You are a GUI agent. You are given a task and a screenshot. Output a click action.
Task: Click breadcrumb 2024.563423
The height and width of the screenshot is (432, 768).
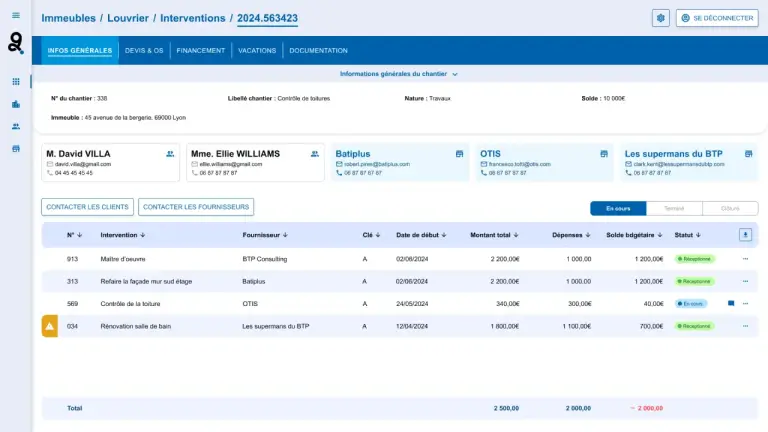(x=267, y=18)
